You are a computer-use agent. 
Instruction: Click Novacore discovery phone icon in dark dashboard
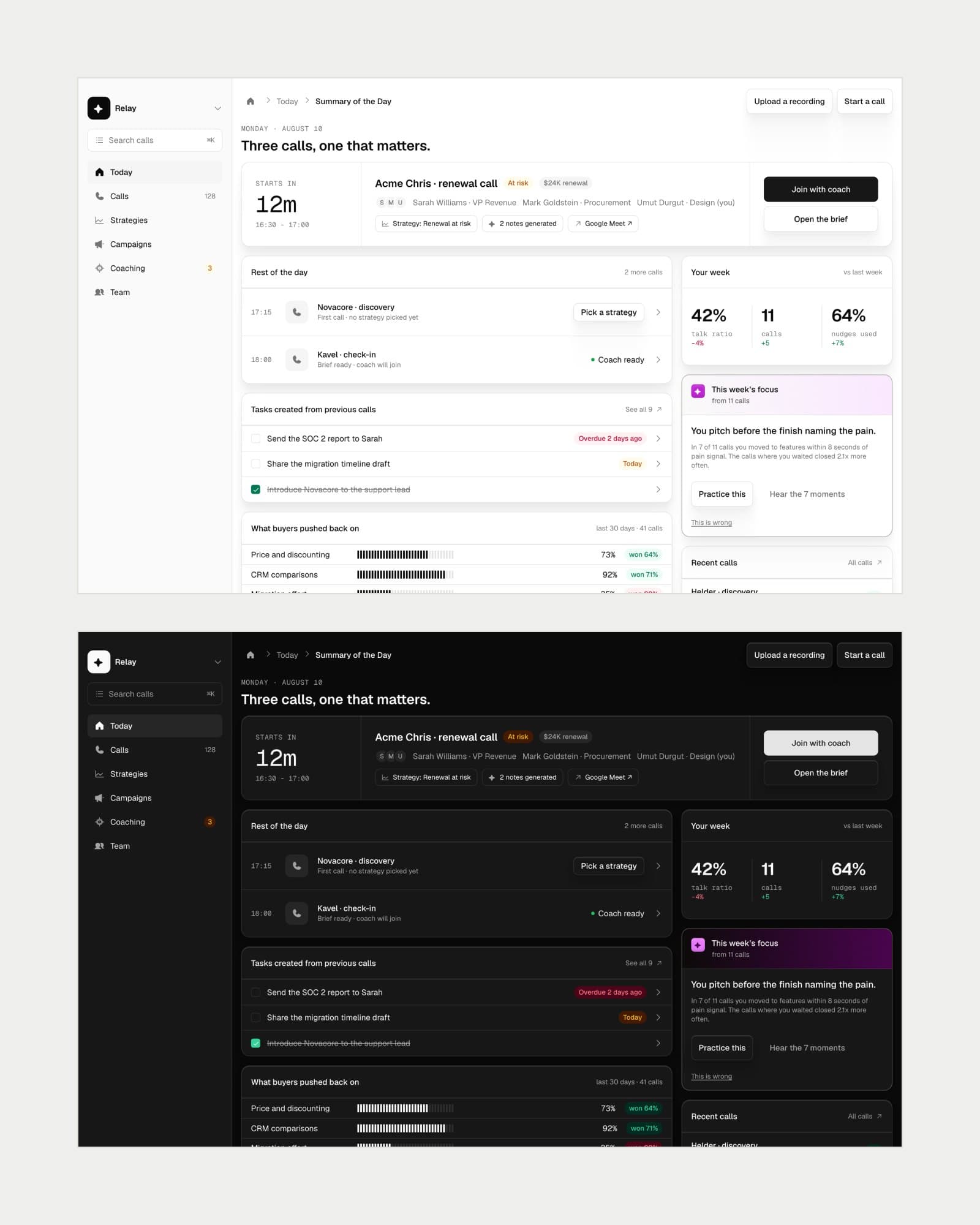click(296, 866)
